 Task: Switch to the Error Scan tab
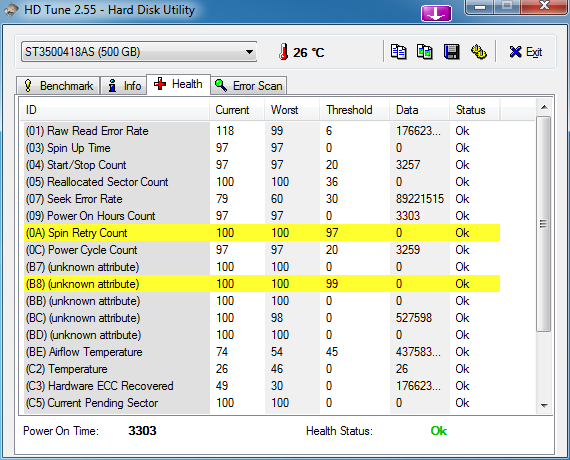click(x=249, y=86)
